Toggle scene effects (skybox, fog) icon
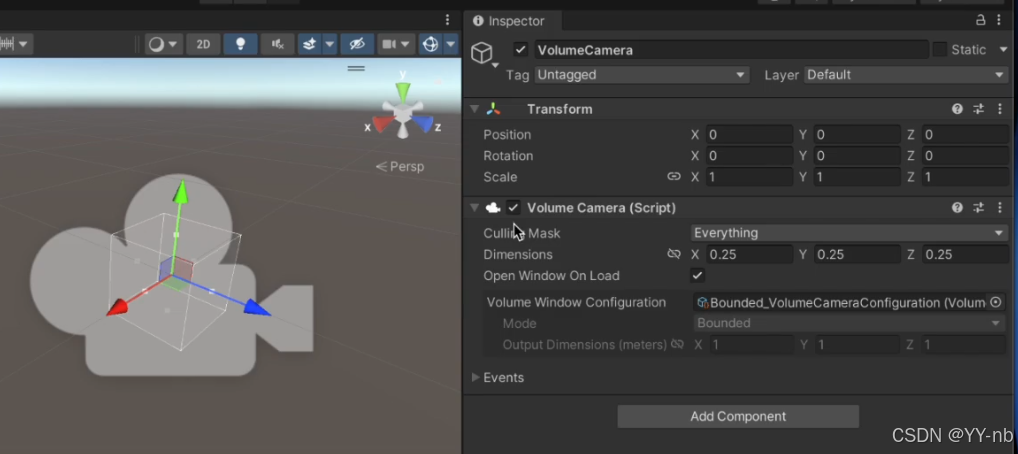The image size is (1018, 454). (310, 44)
